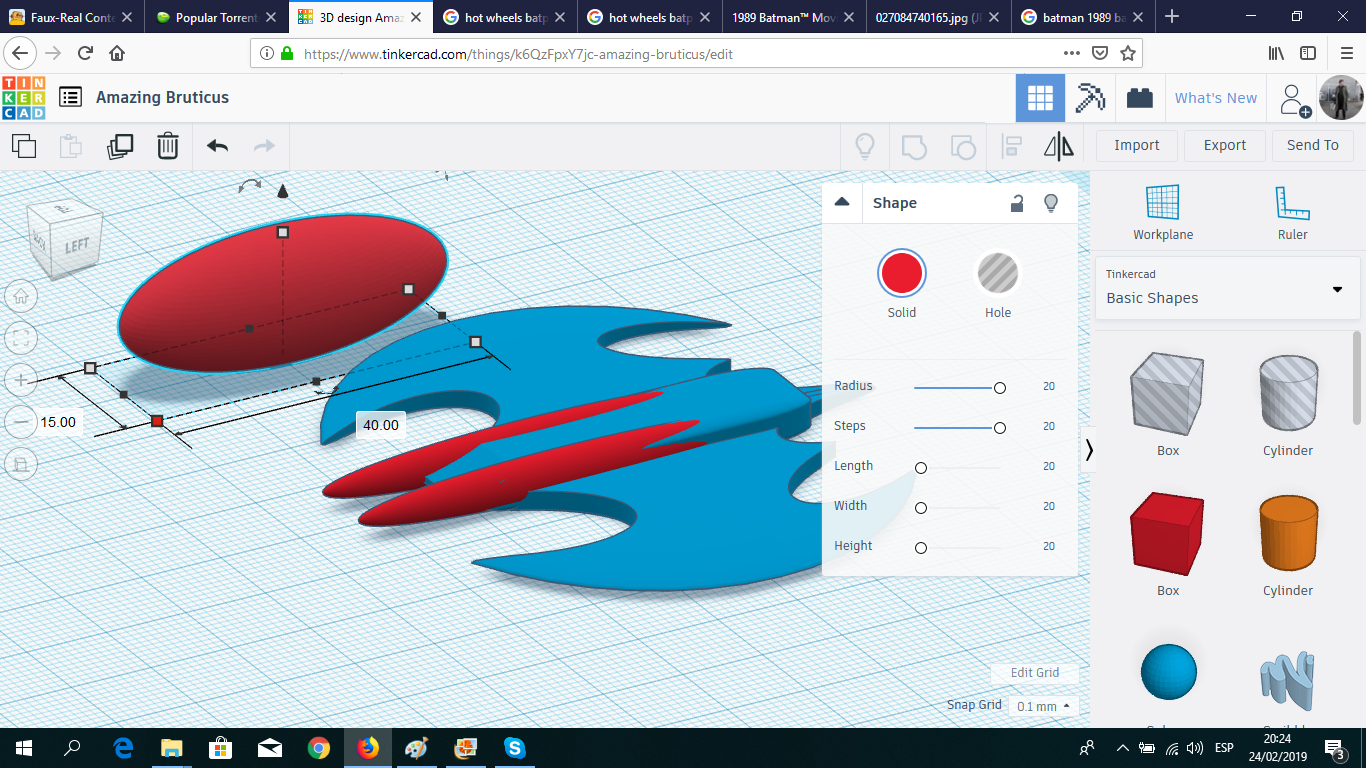Viewport: 1366px width, 768px height.
Task: Collapse the Shape panel with its arrow
Action: pos(841,202)
